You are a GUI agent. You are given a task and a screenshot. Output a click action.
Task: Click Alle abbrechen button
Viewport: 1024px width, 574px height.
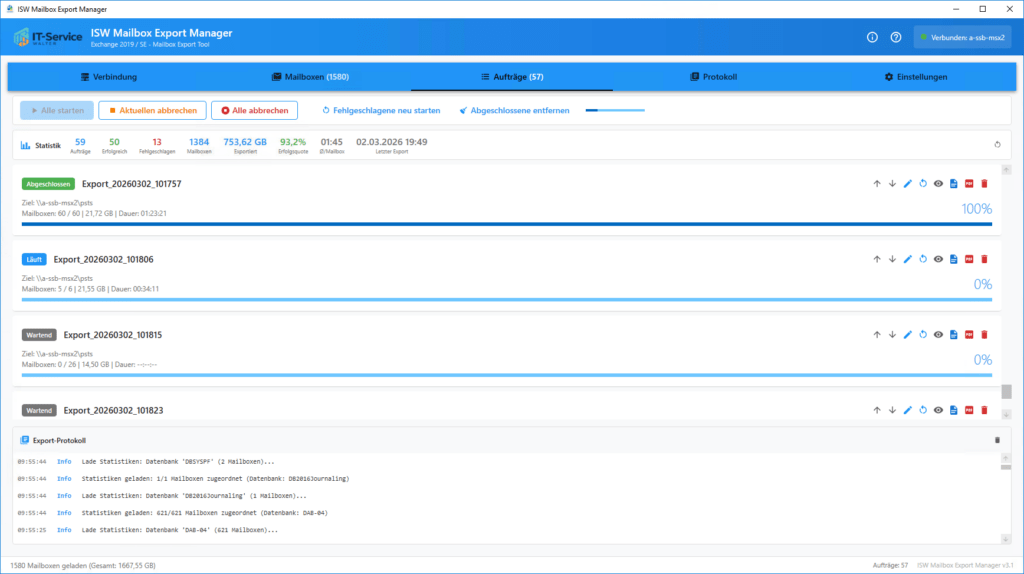tap(254, 110)
